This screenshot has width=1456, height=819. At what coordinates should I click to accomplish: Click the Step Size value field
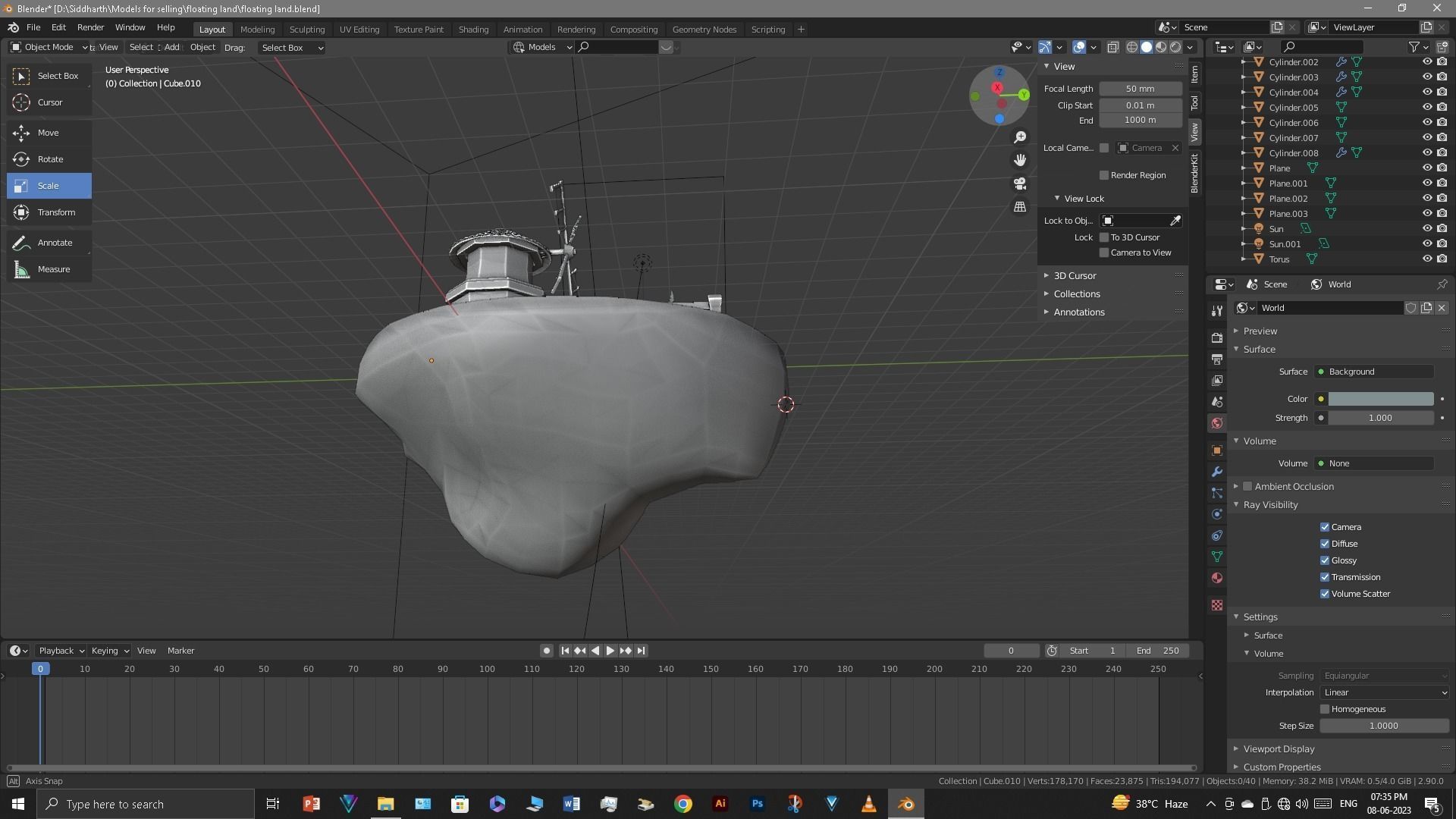(x=1384, y=726)
